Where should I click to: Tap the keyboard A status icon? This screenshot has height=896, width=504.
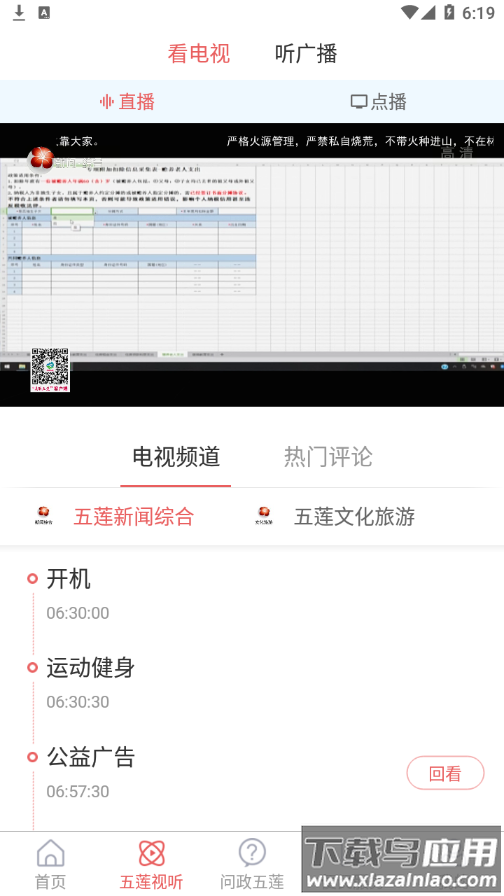[44, 13]
